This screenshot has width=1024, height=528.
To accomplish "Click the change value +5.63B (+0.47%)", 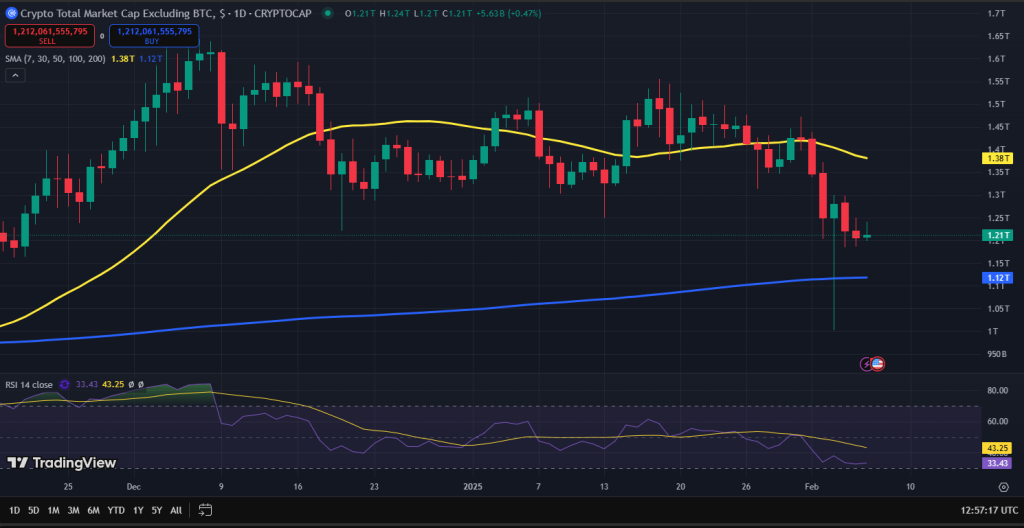I will 509,13.
